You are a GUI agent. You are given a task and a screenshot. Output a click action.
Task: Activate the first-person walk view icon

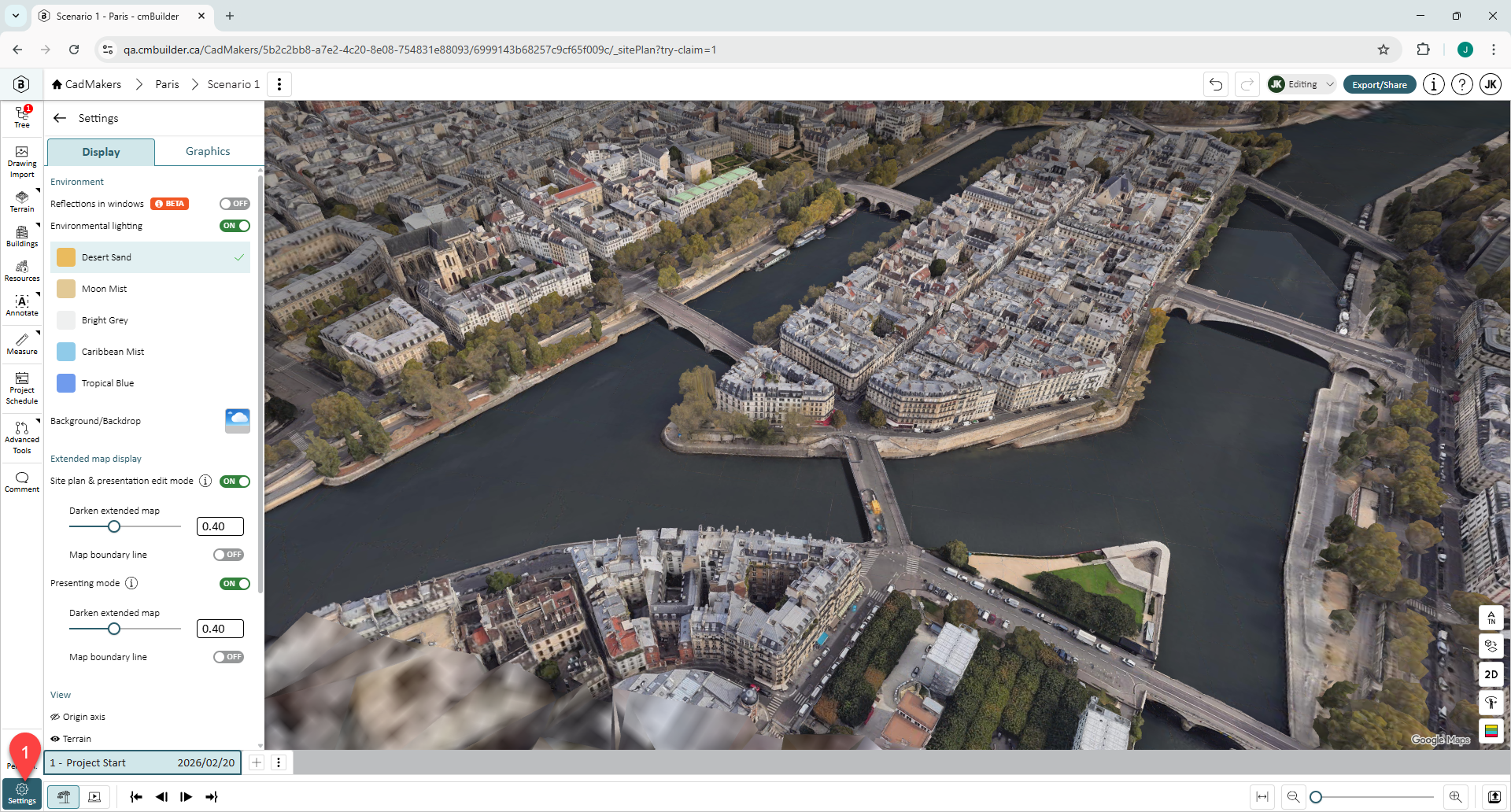pyautogui.click(x=1491, y=703)
